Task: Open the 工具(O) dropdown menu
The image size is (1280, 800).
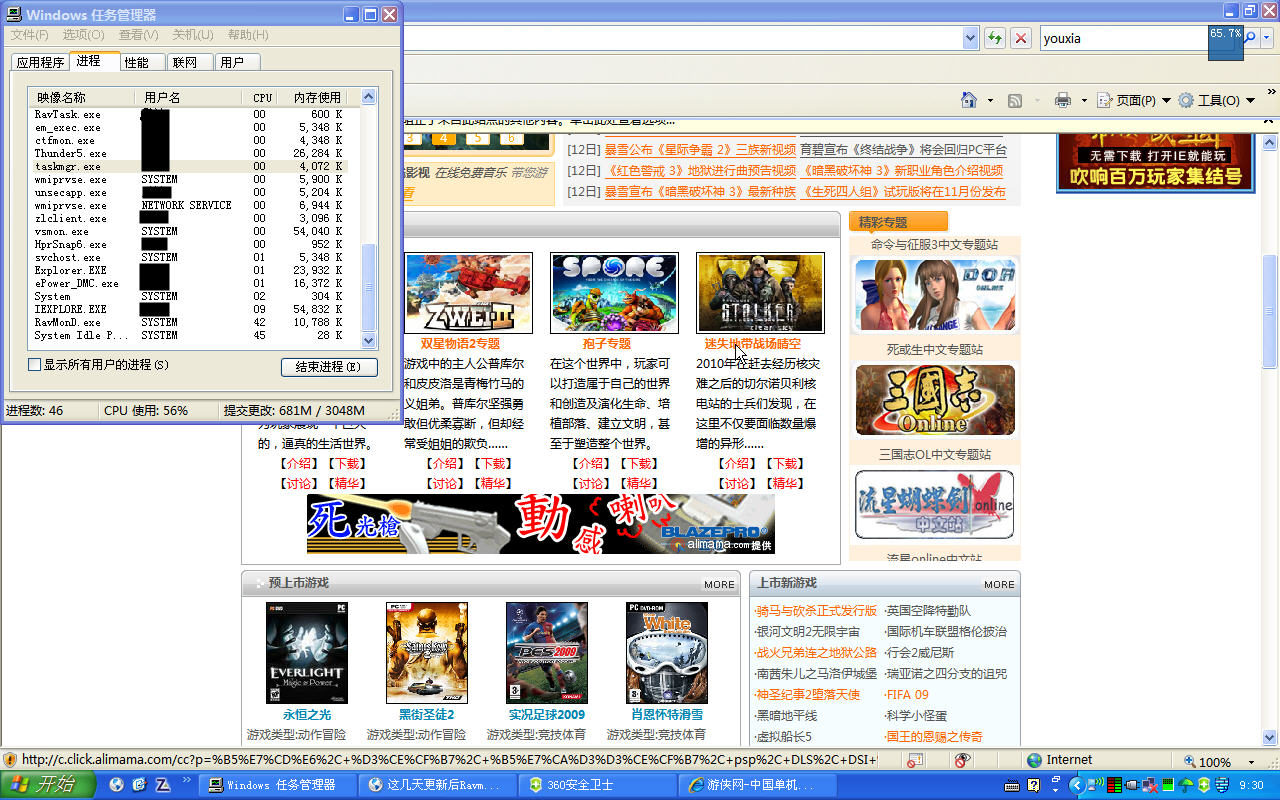Action: point(1216,100)
